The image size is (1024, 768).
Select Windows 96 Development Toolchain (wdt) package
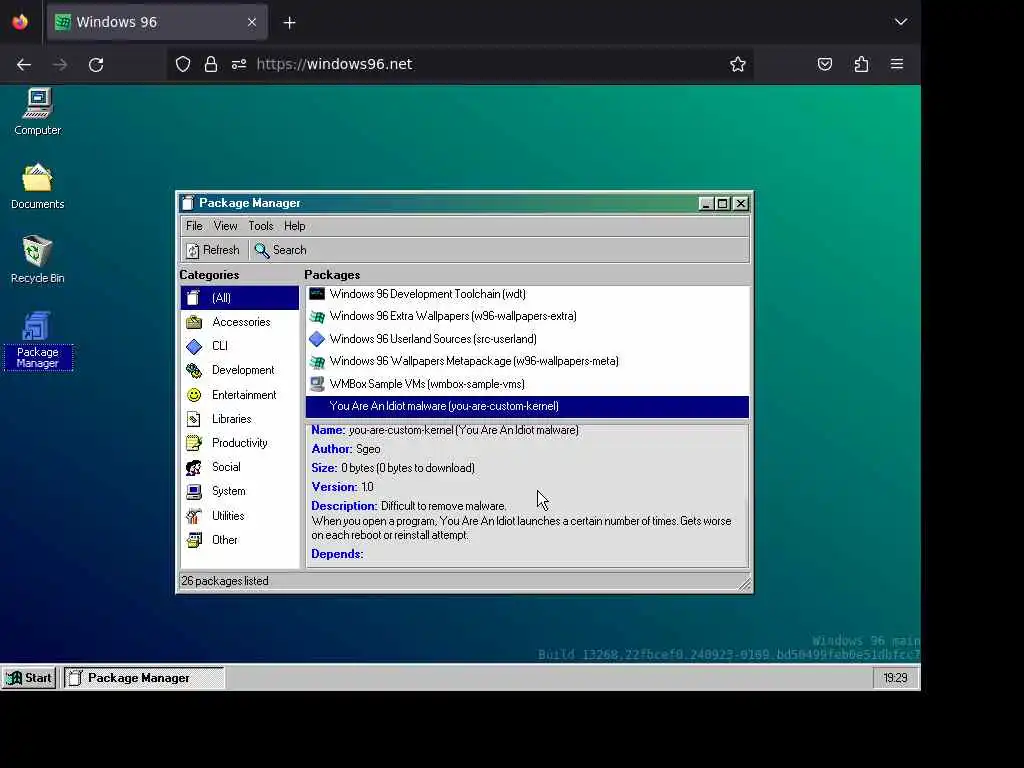coord(527,295)
